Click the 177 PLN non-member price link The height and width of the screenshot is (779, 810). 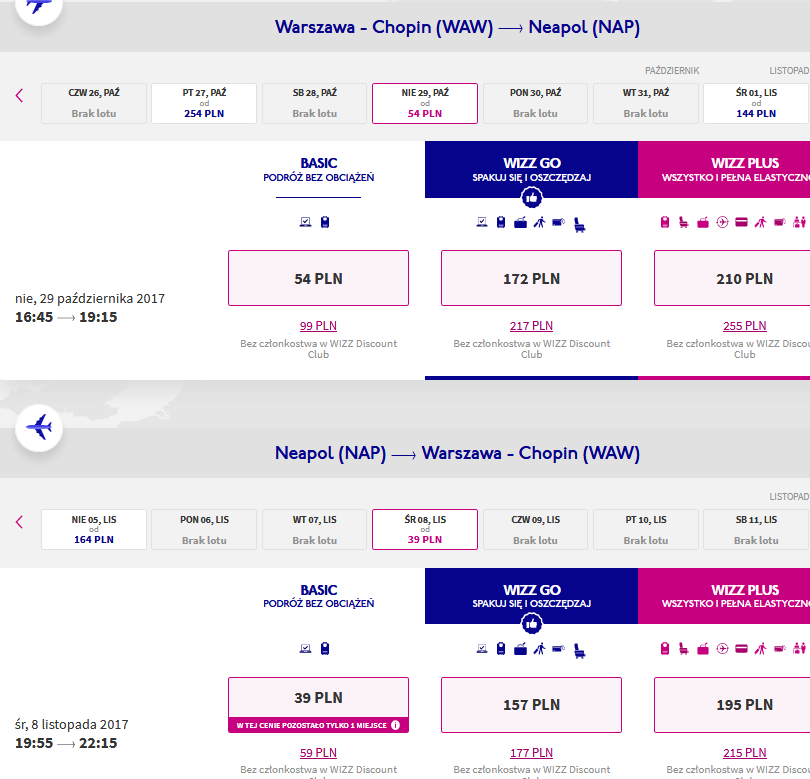click(532, 753)
